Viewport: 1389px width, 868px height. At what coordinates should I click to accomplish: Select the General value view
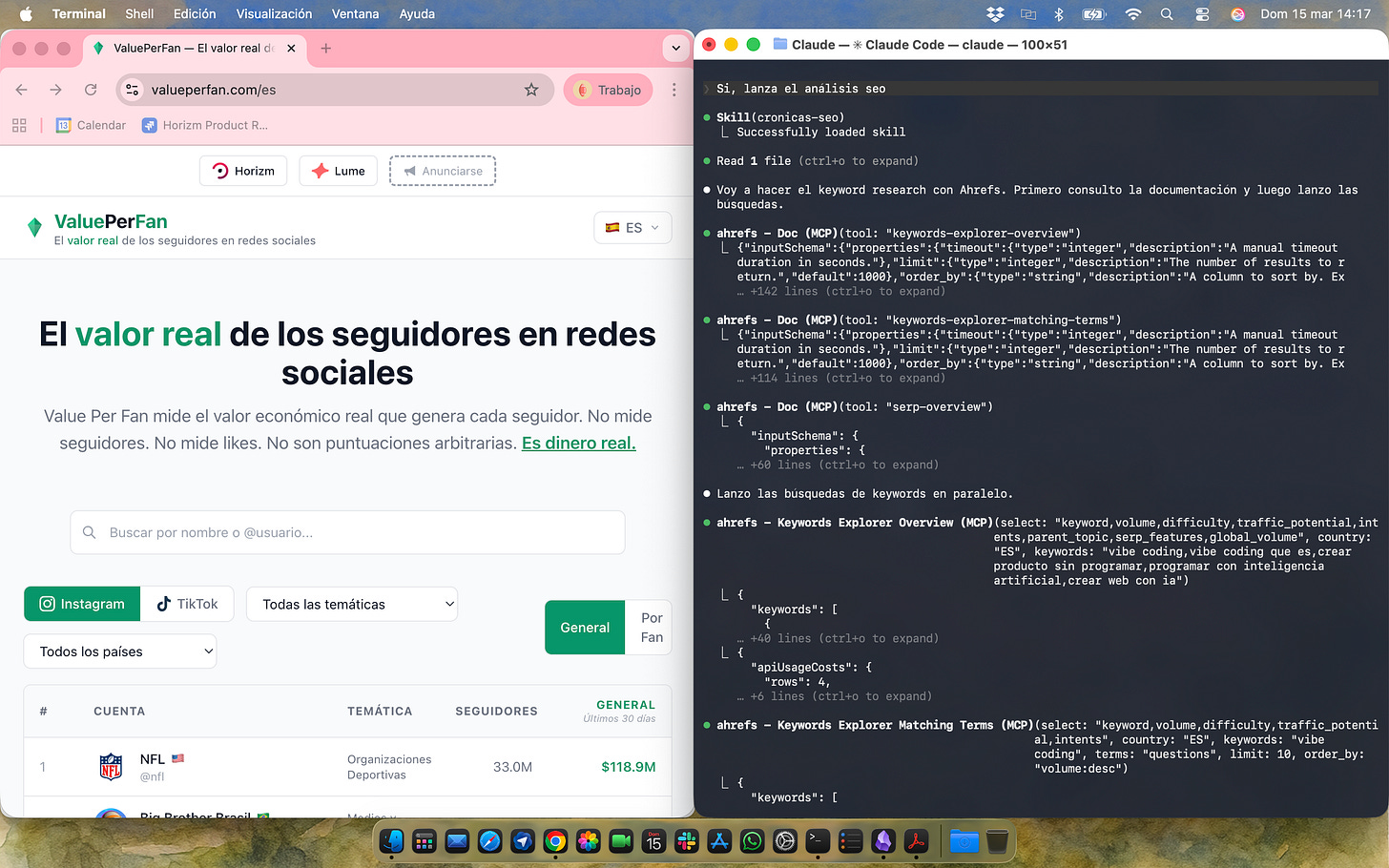pos(585,628)
